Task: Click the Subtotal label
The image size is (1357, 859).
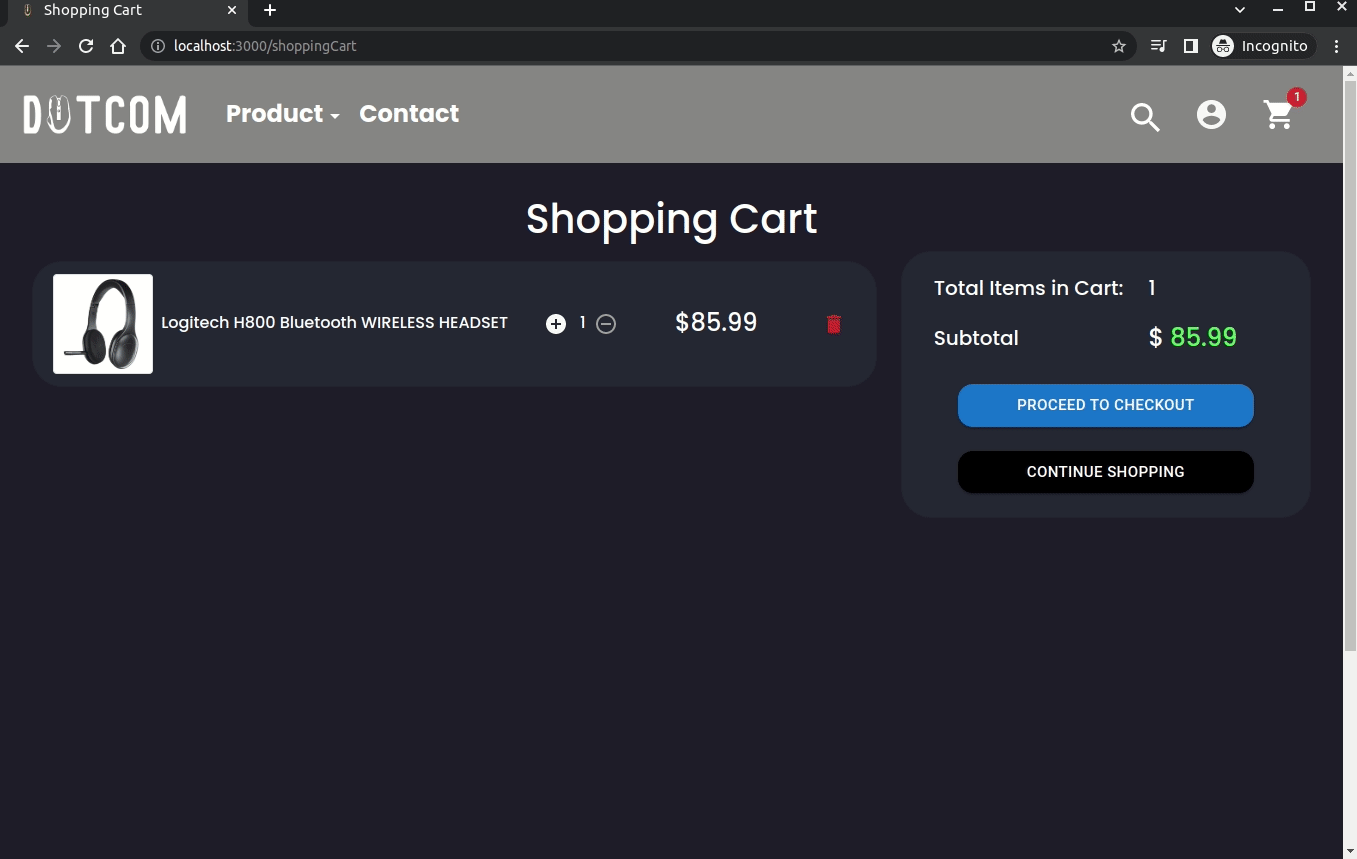Action: pyautogui.click(x=976, y=338)
